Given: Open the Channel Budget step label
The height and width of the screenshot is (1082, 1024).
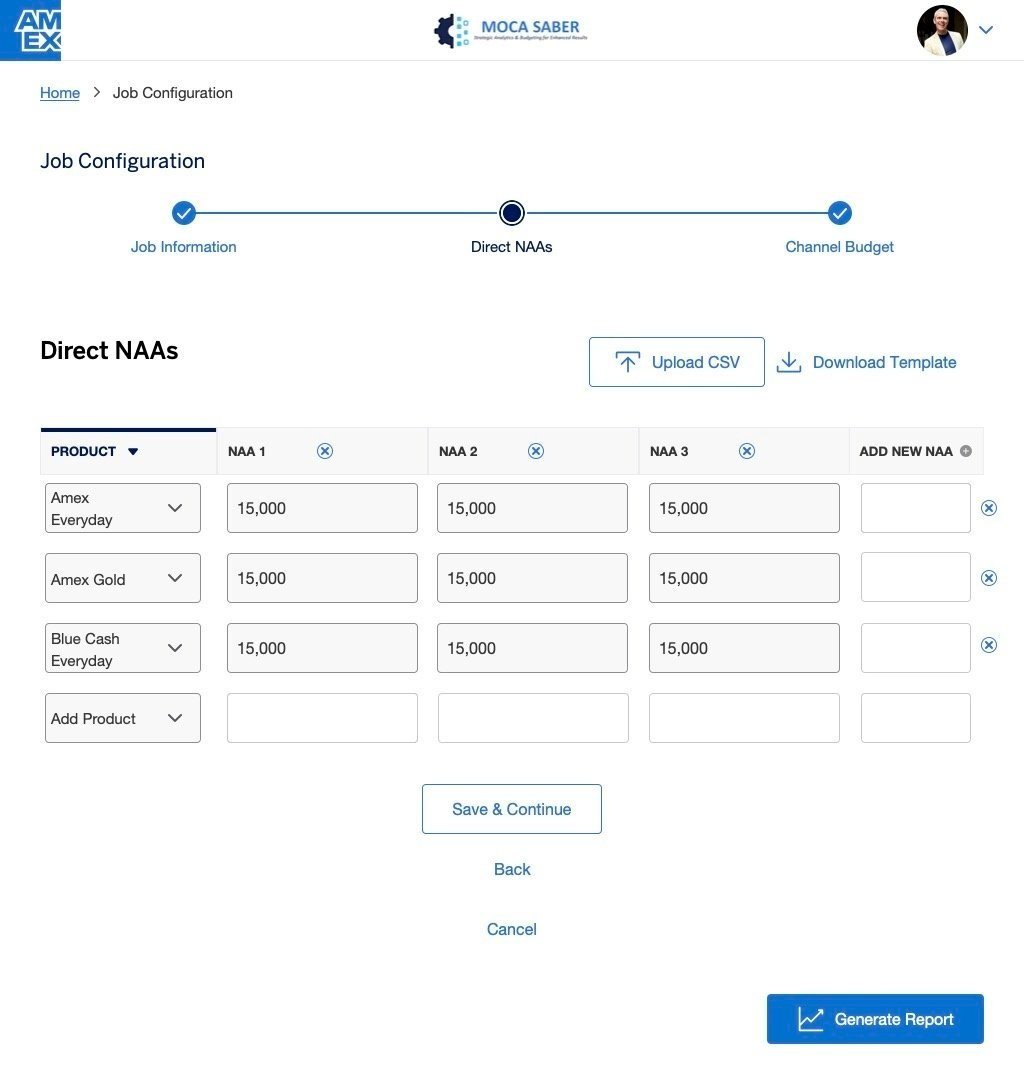Looking at the screenshot, I should click(839, 247).
